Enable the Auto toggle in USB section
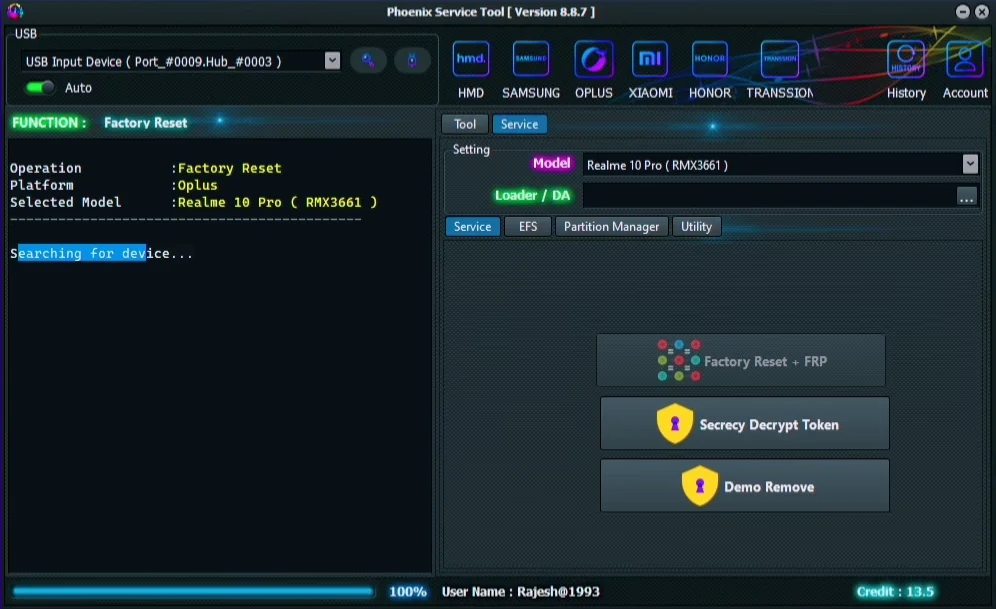This screenshot has height=609, width=996. 38,88
